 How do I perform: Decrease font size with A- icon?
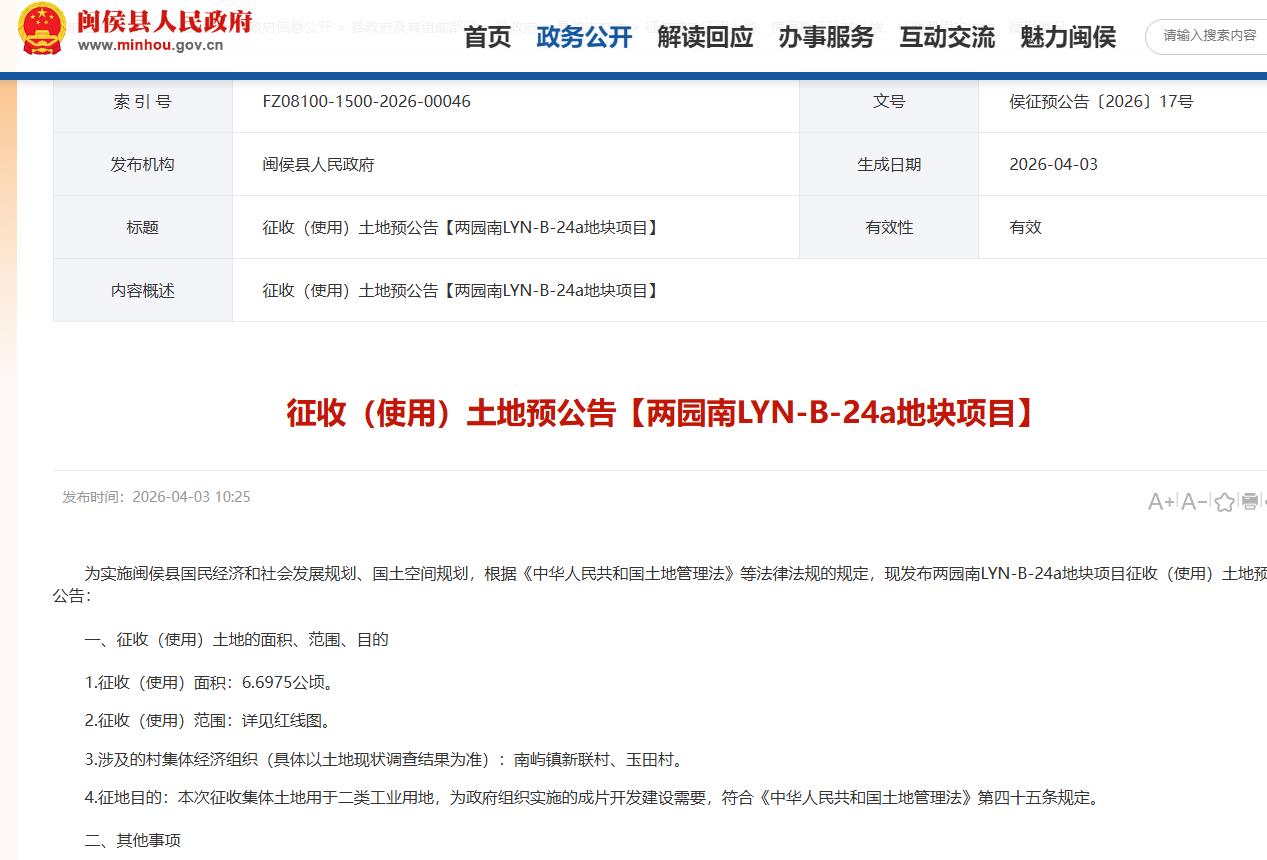click(1194, 502)
